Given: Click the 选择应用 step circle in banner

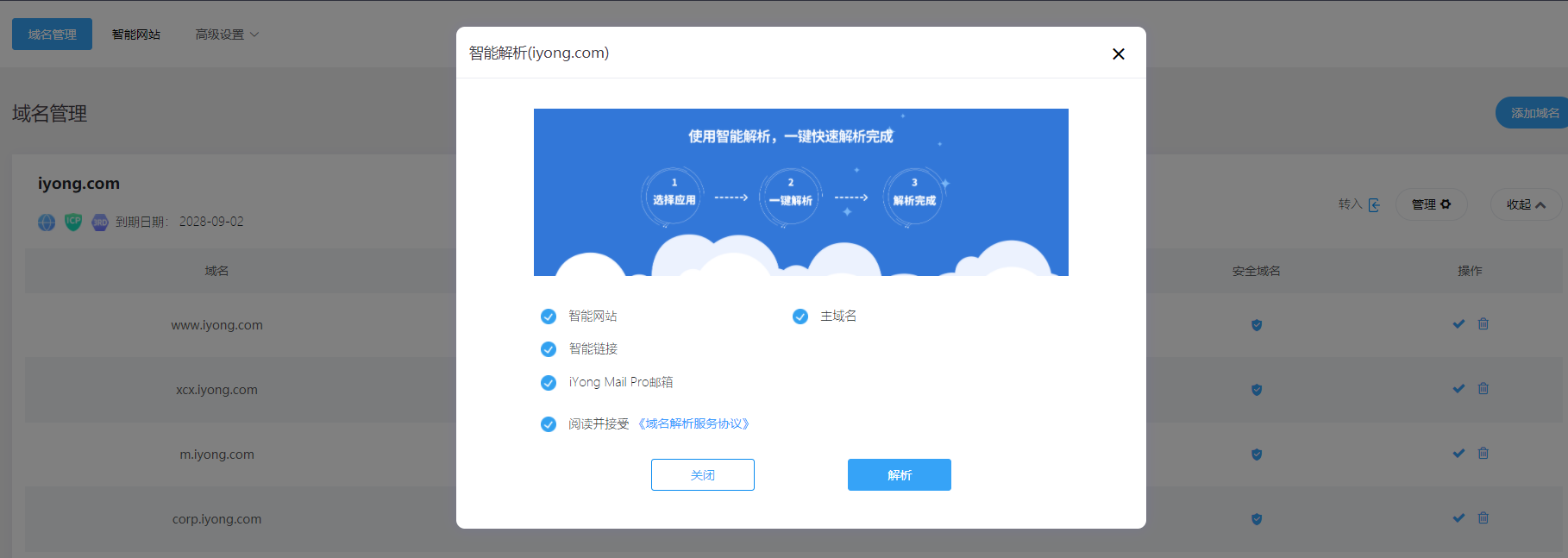Looking at the screenshot, I should 674,196.
